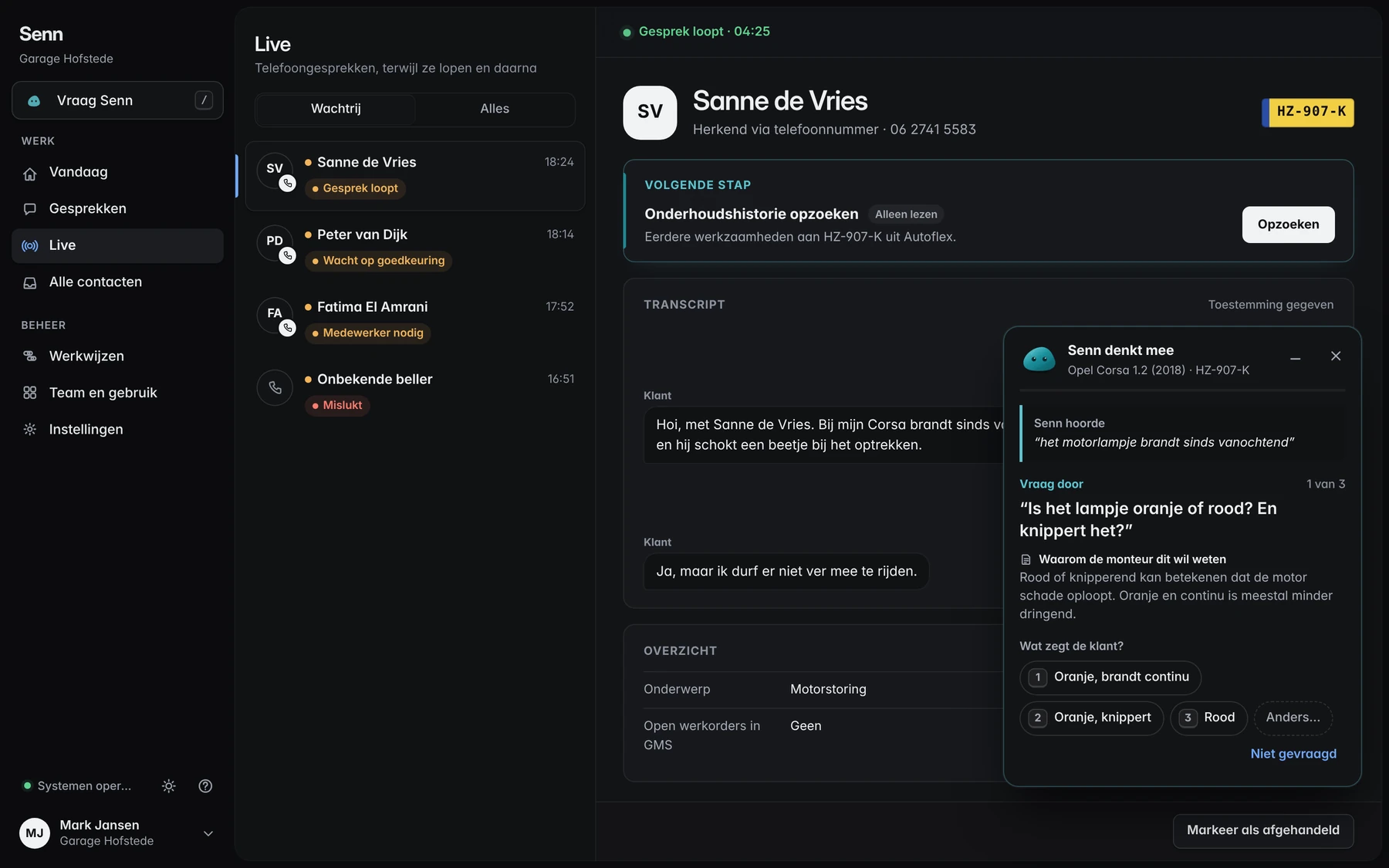Open Alle contacten inbox icon
Screen dimensions: 1389x868
pos(30,282)
